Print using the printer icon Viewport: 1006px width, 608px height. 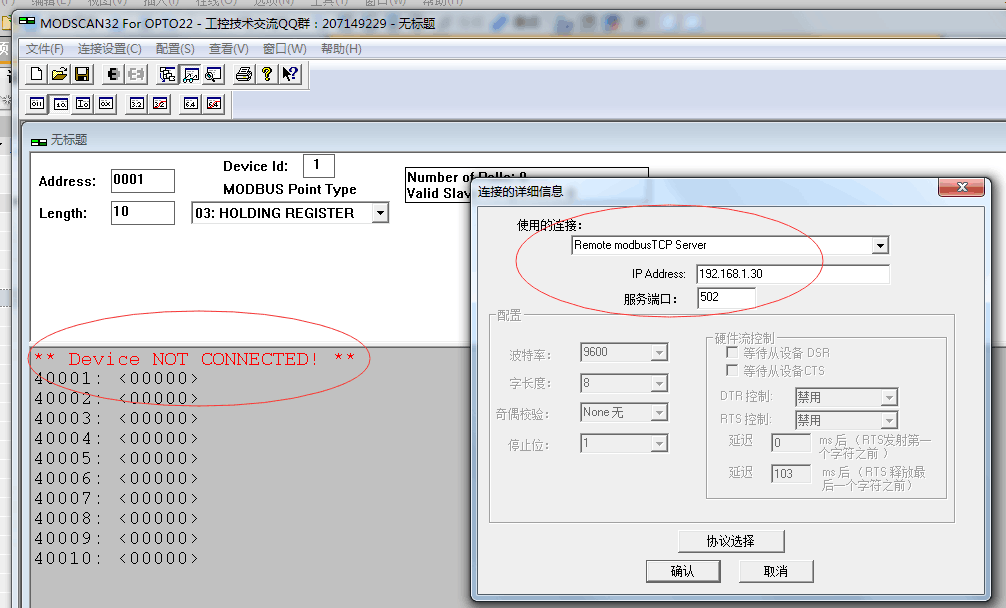[244, 74]
